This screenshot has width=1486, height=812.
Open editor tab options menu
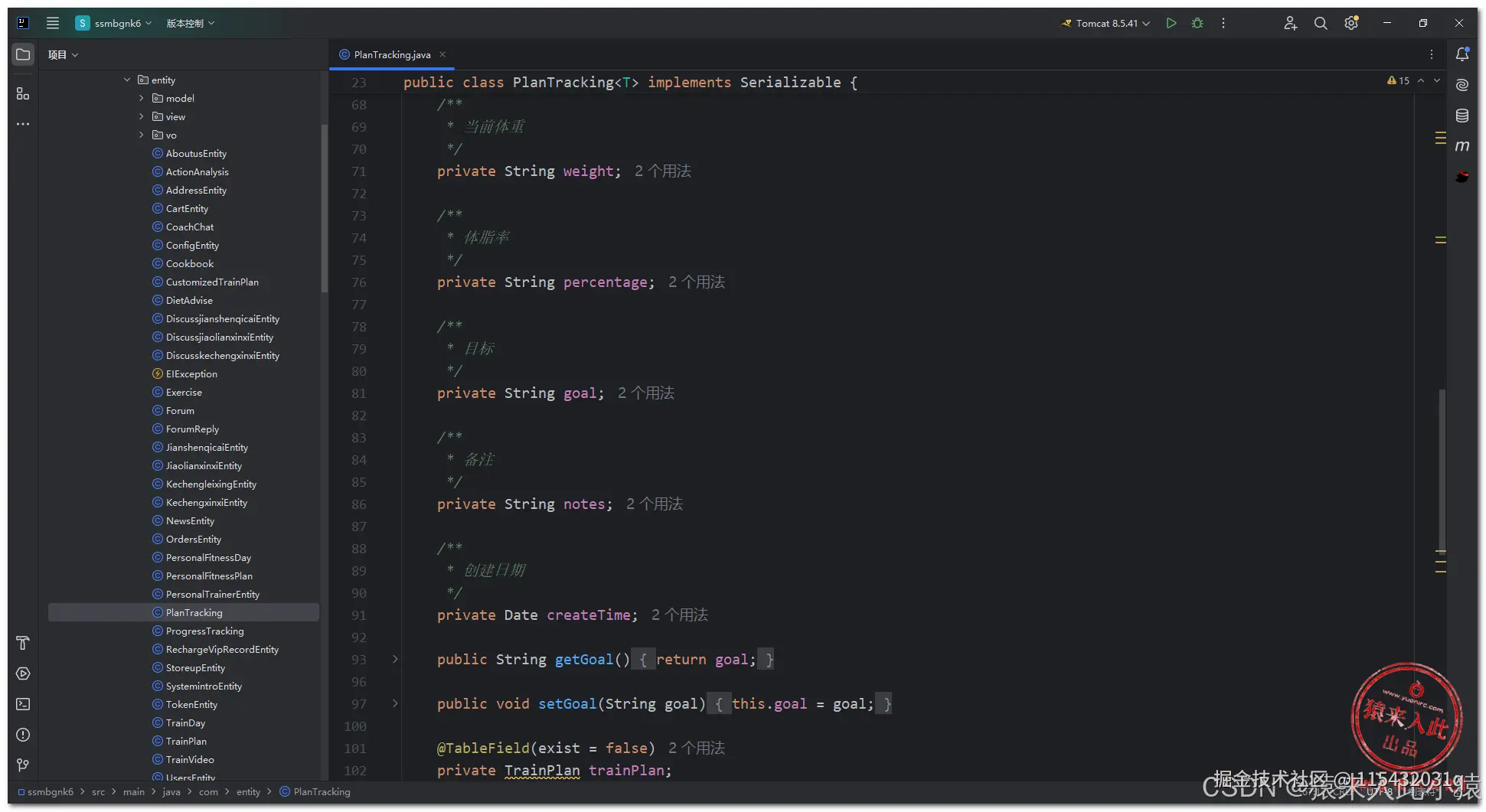pyautogui.click(x=1432, y=54)
